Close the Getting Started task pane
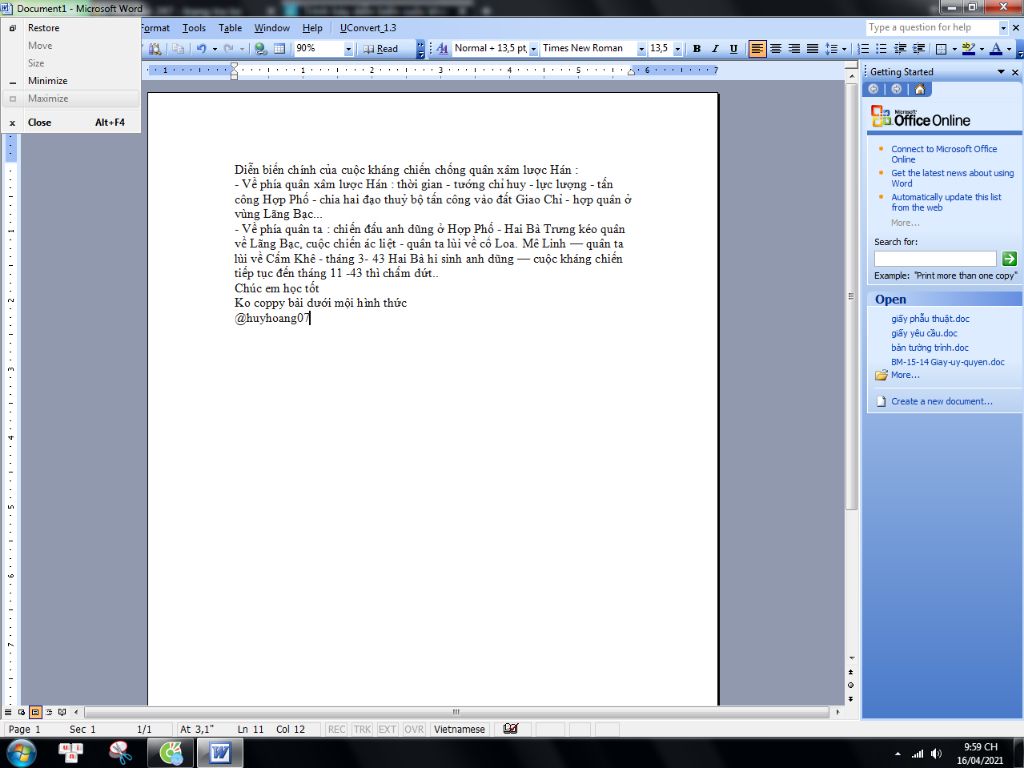 (1015, 72)
